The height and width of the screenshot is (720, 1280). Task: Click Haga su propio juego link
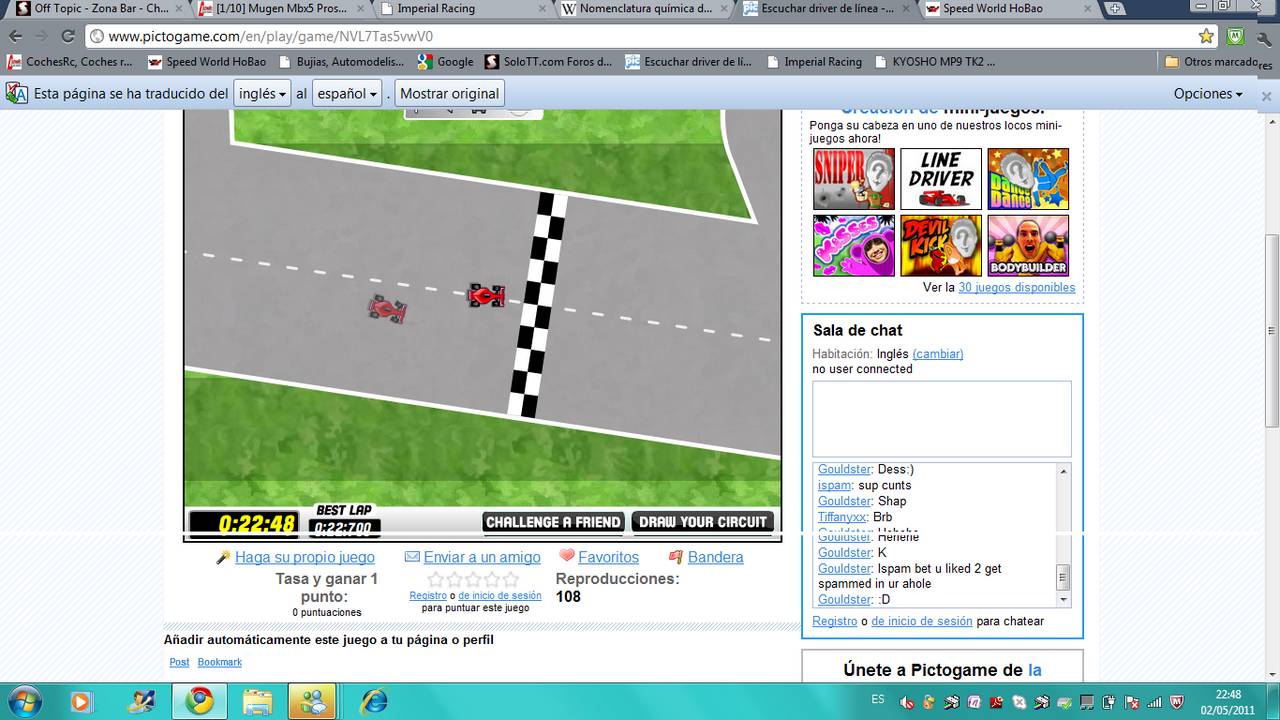(x=305, y=557)
